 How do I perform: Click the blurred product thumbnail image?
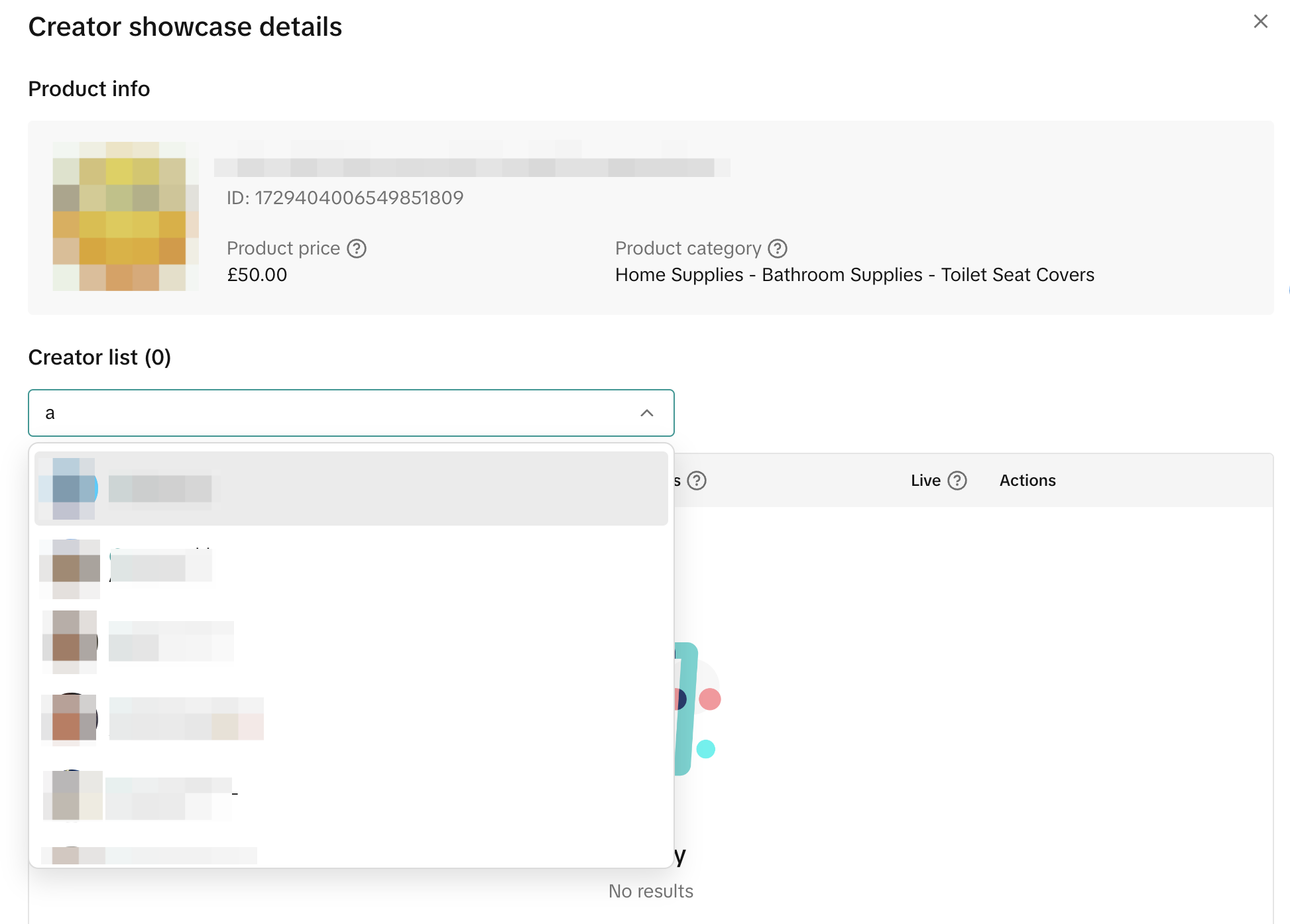125,216
